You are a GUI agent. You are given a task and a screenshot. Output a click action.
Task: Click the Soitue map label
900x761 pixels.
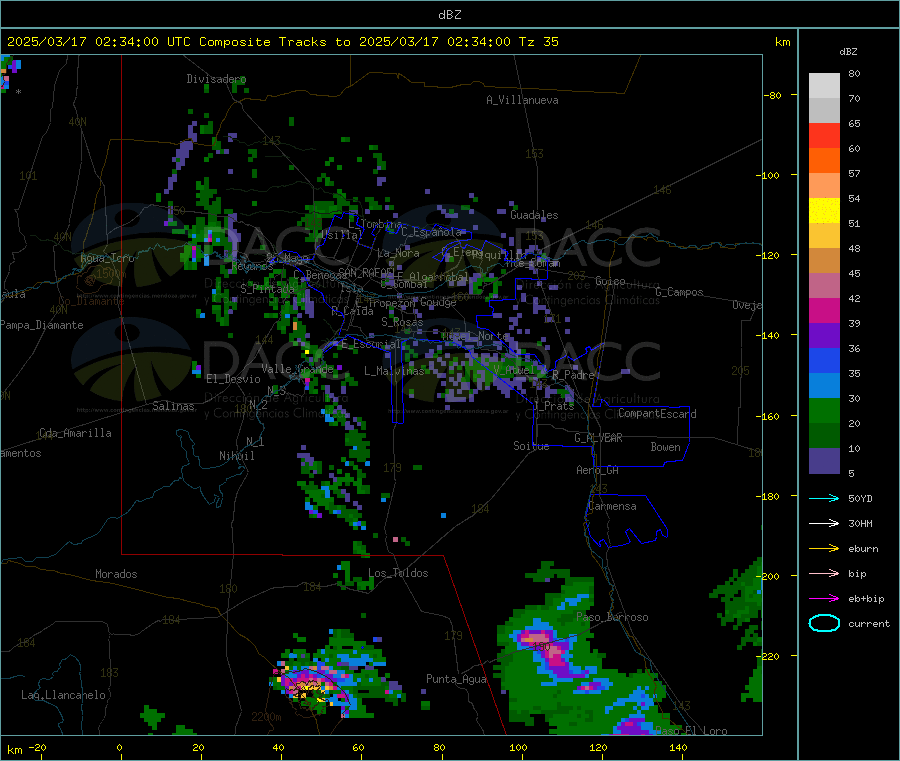pos(531,446)
